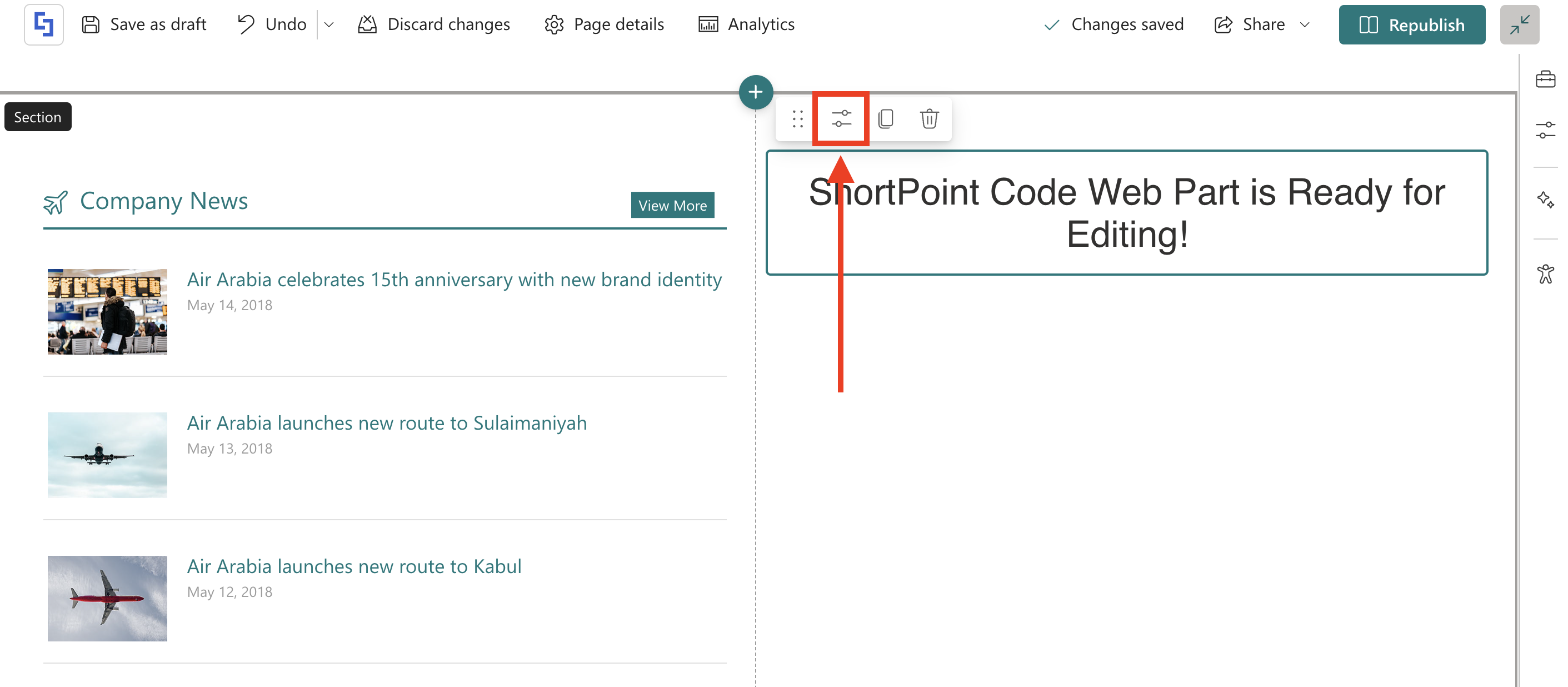The width and height of the screenshot is (1568, 687).
Task: Delete the web part with trash icon
Action: (x=929, y=119)
